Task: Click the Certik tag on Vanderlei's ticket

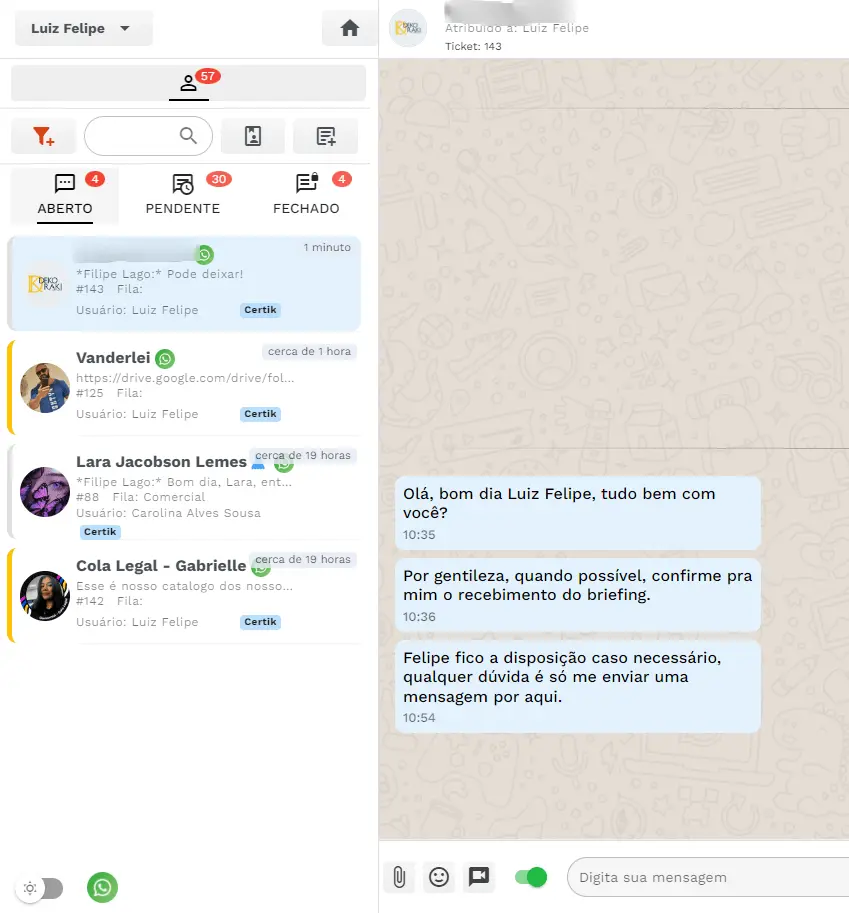Action: pyautogui.click(x=260, y=414)
